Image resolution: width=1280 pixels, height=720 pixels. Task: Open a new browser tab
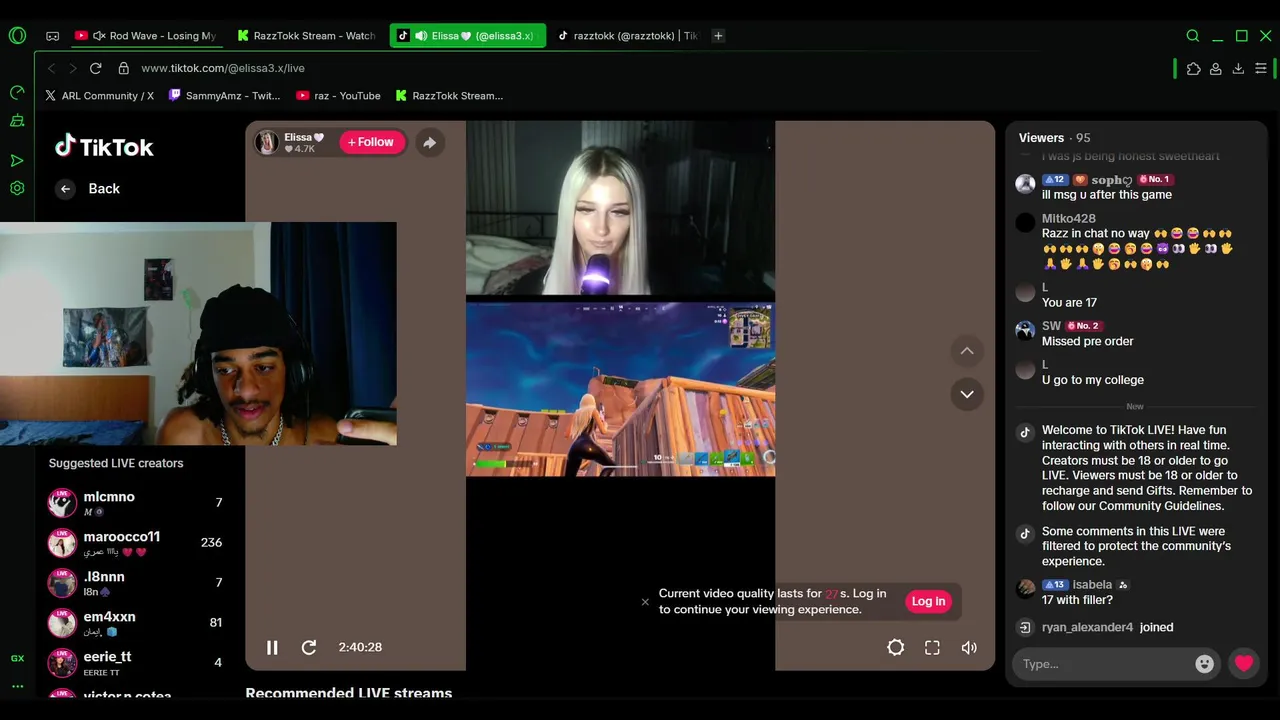coord(718,36)
